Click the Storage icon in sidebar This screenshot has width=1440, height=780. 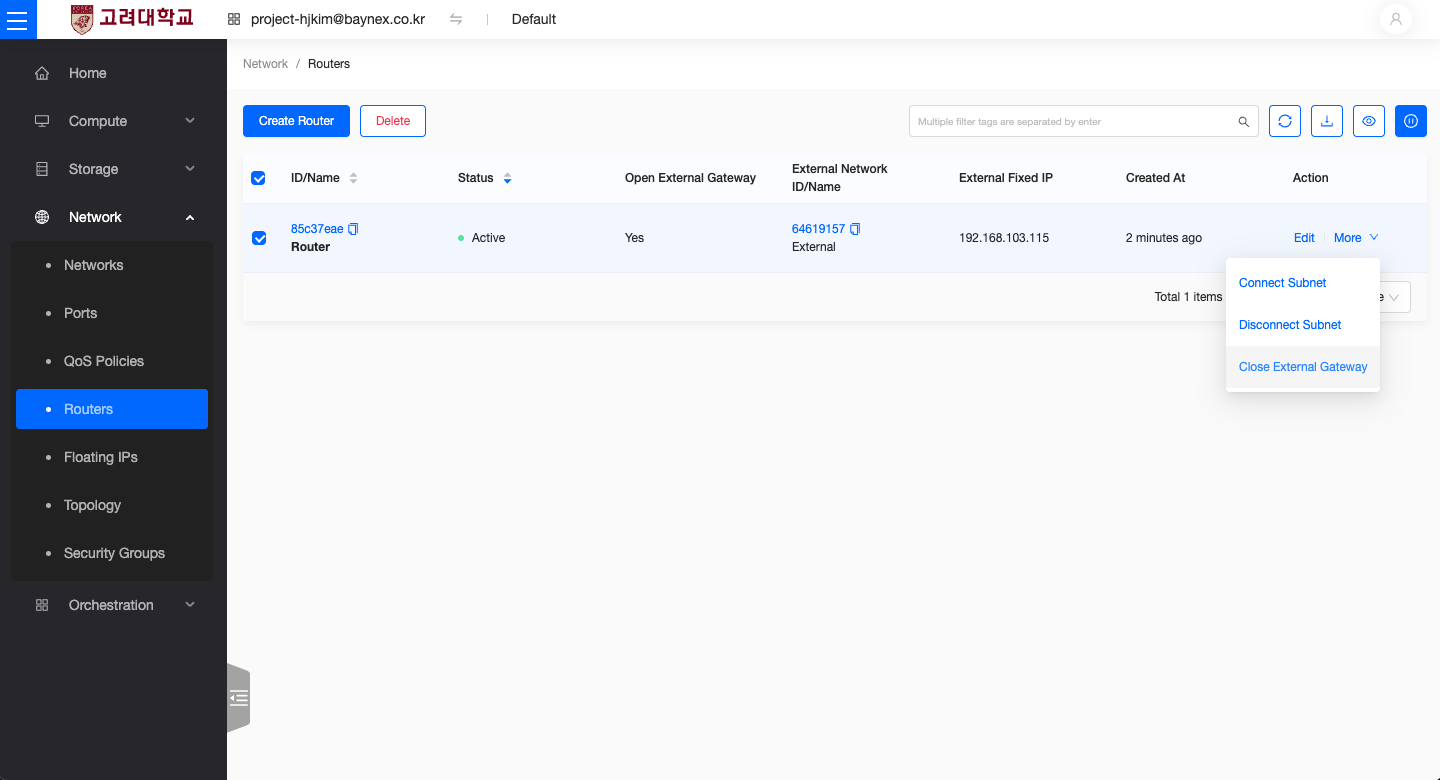coord(42,169)
